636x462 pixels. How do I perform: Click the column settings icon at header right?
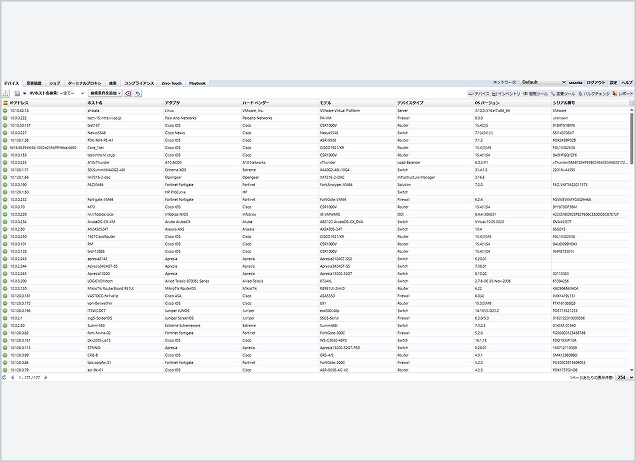pyautogui.click(x=632, y=103)
